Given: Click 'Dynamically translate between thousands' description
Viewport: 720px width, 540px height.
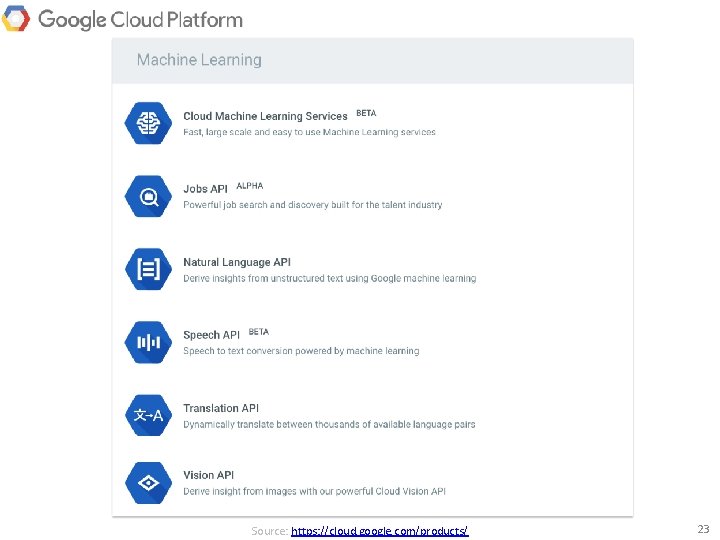Looking at the screenshot, I should pos(329,424).
